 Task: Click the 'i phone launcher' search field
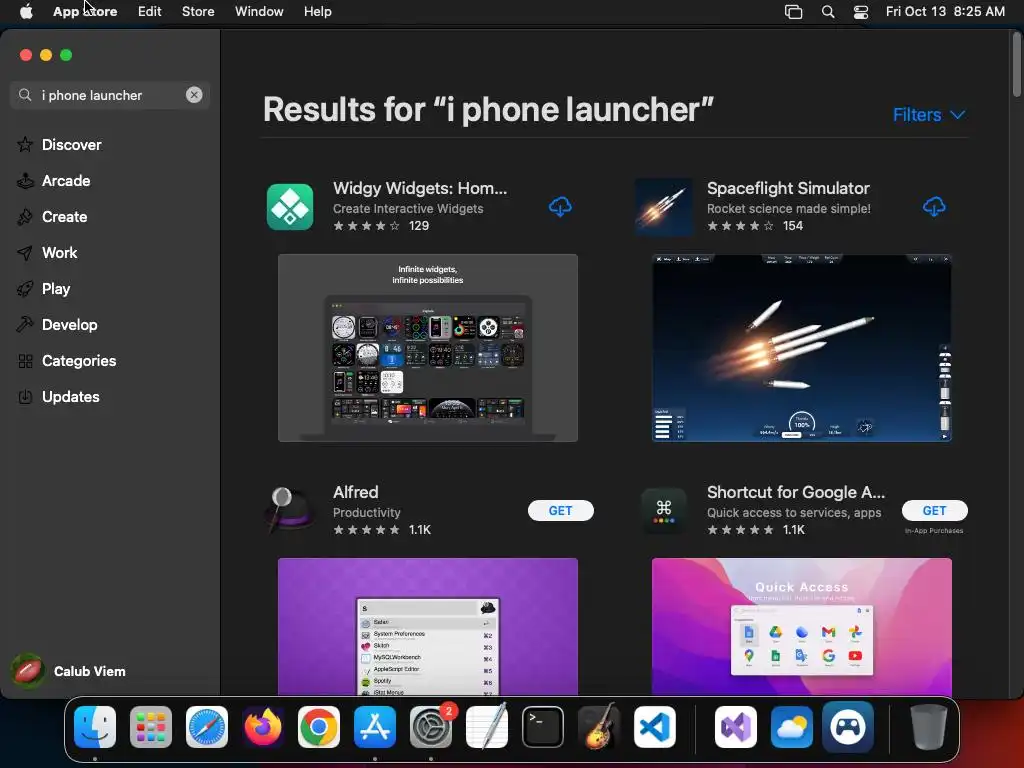pos(110,95)
